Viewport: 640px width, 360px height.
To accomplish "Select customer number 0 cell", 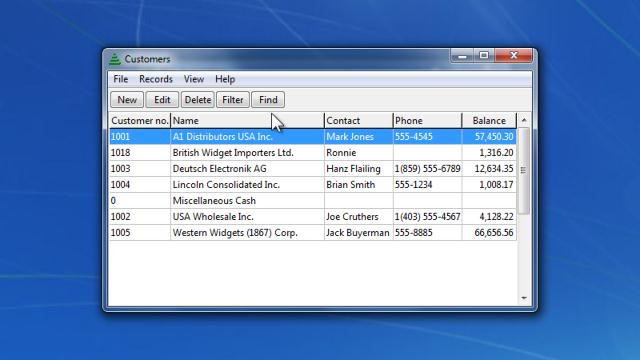I will point(140,200).
